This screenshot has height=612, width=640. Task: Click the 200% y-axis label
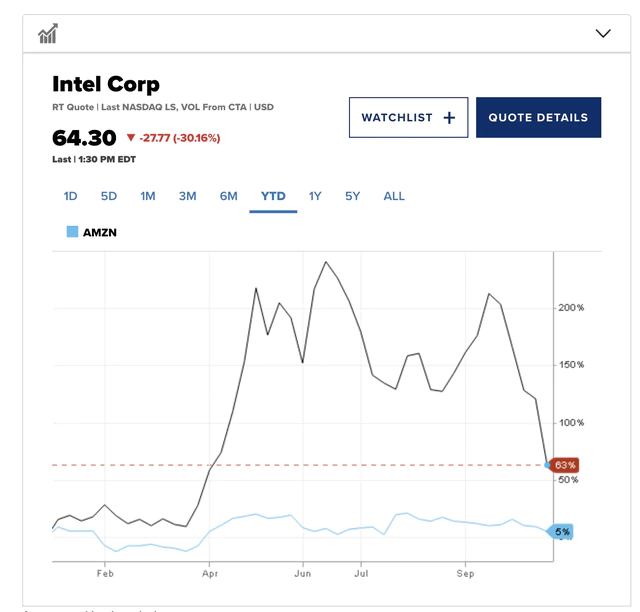tap(571, 308)
